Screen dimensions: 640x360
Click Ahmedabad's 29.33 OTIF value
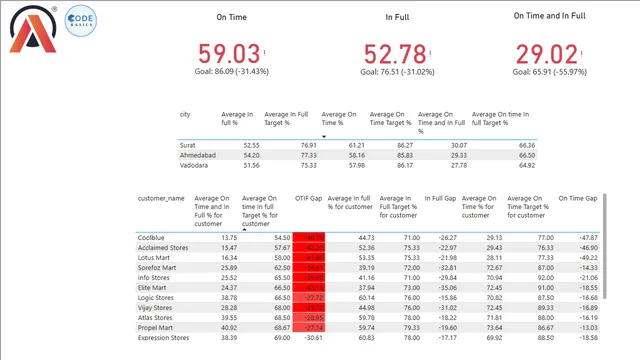459,155
